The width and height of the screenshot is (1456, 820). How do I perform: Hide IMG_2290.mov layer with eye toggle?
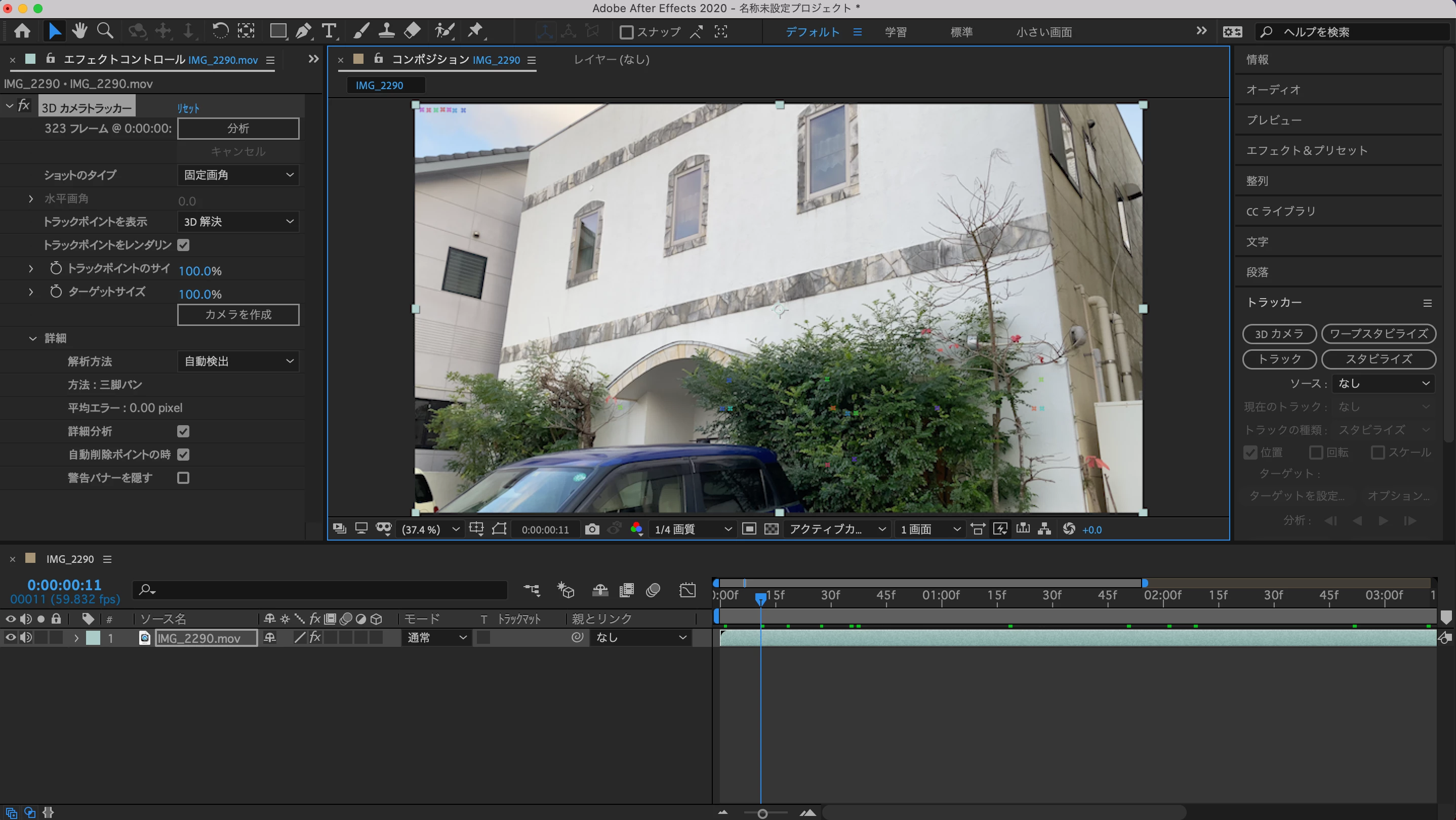(x=10, y=637)
